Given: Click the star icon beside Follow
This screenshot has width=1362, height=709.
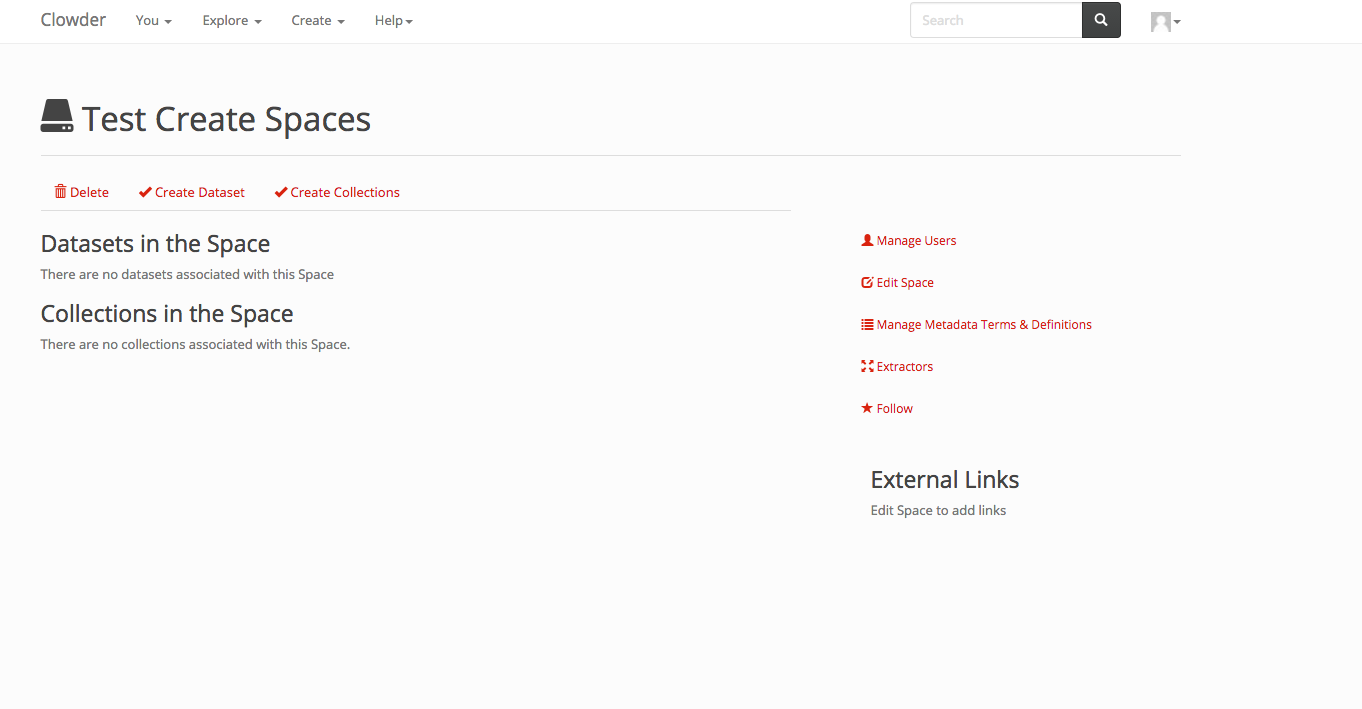Looking at the screenshot, I should pyautogui.click(x=867, y=408).
